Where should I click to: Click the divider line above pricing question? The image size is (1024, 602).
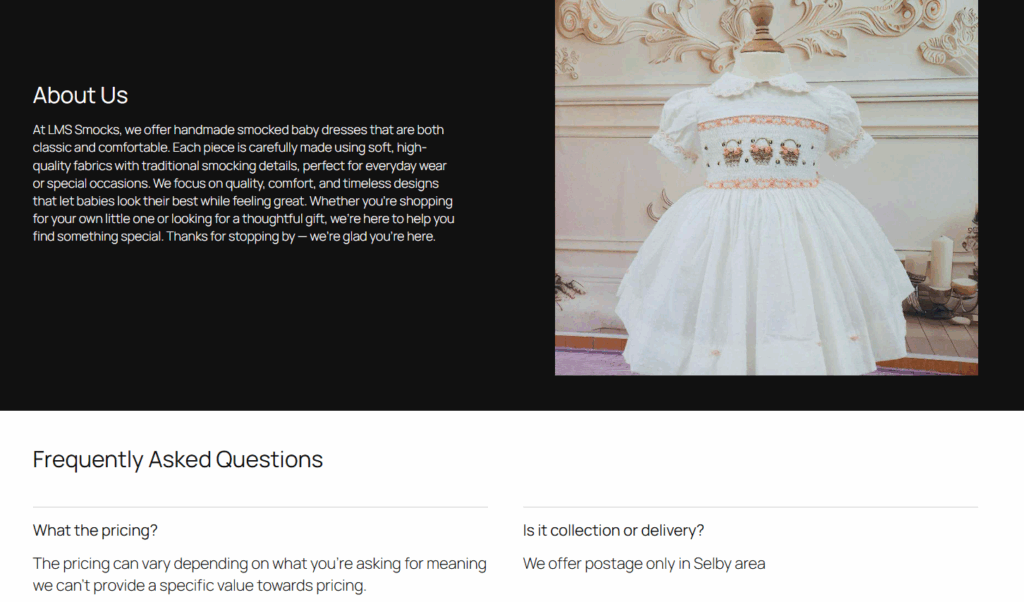coord(260,507)
